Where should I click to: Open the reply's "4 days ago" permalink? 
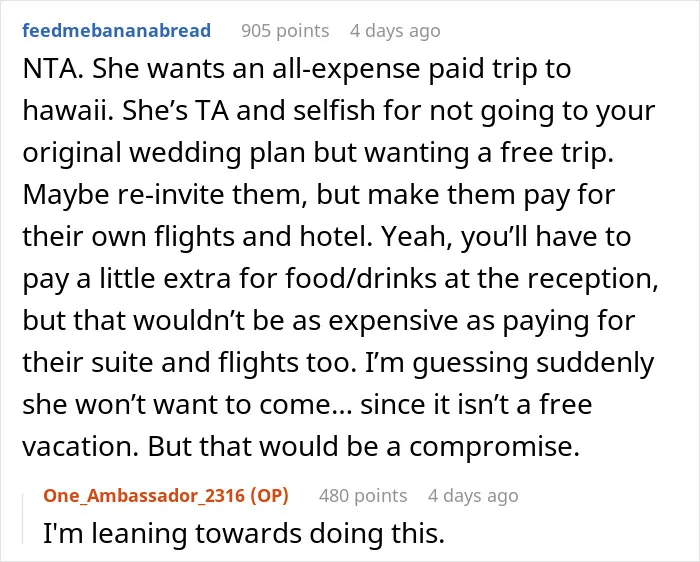(x=473, y=495)
